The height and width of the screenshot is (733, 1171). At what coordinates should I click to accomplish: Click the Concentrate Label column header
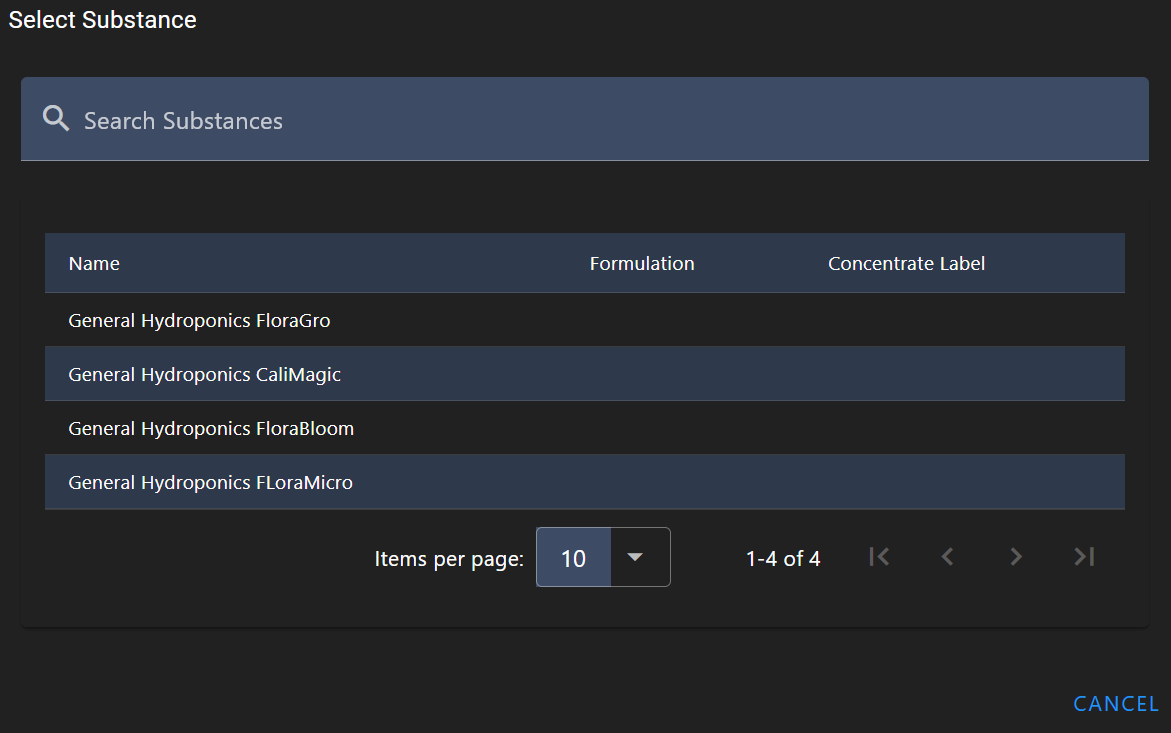tap(906, 264)
